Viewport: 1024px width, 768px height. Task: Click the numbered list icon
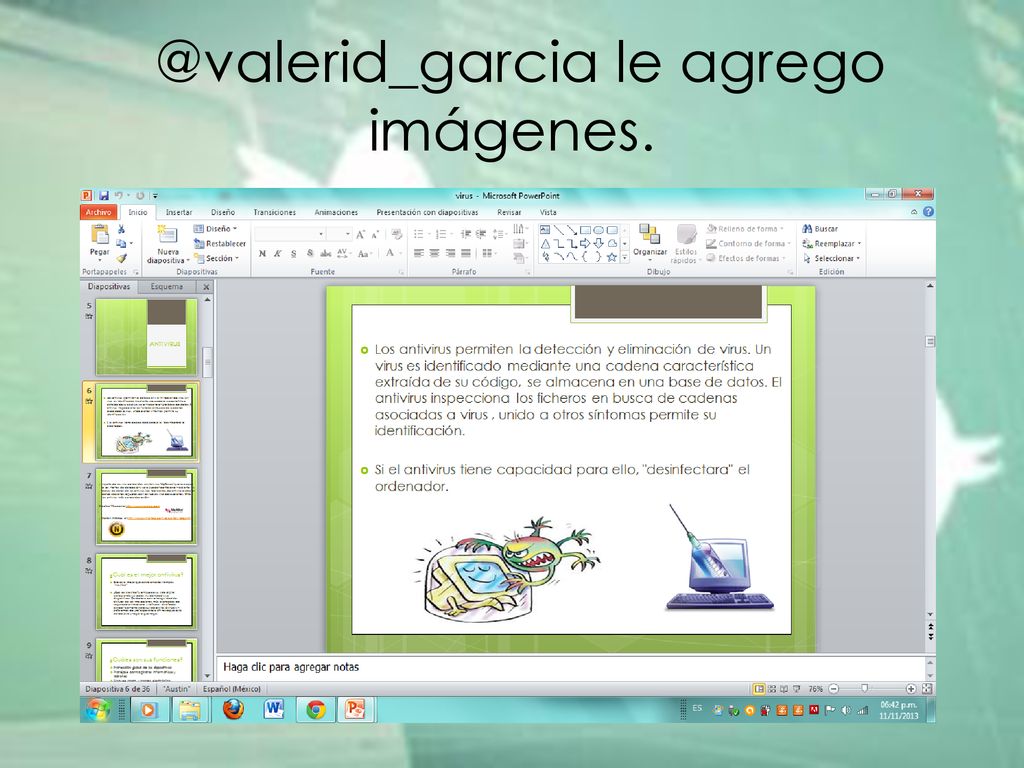coord(441,234)
